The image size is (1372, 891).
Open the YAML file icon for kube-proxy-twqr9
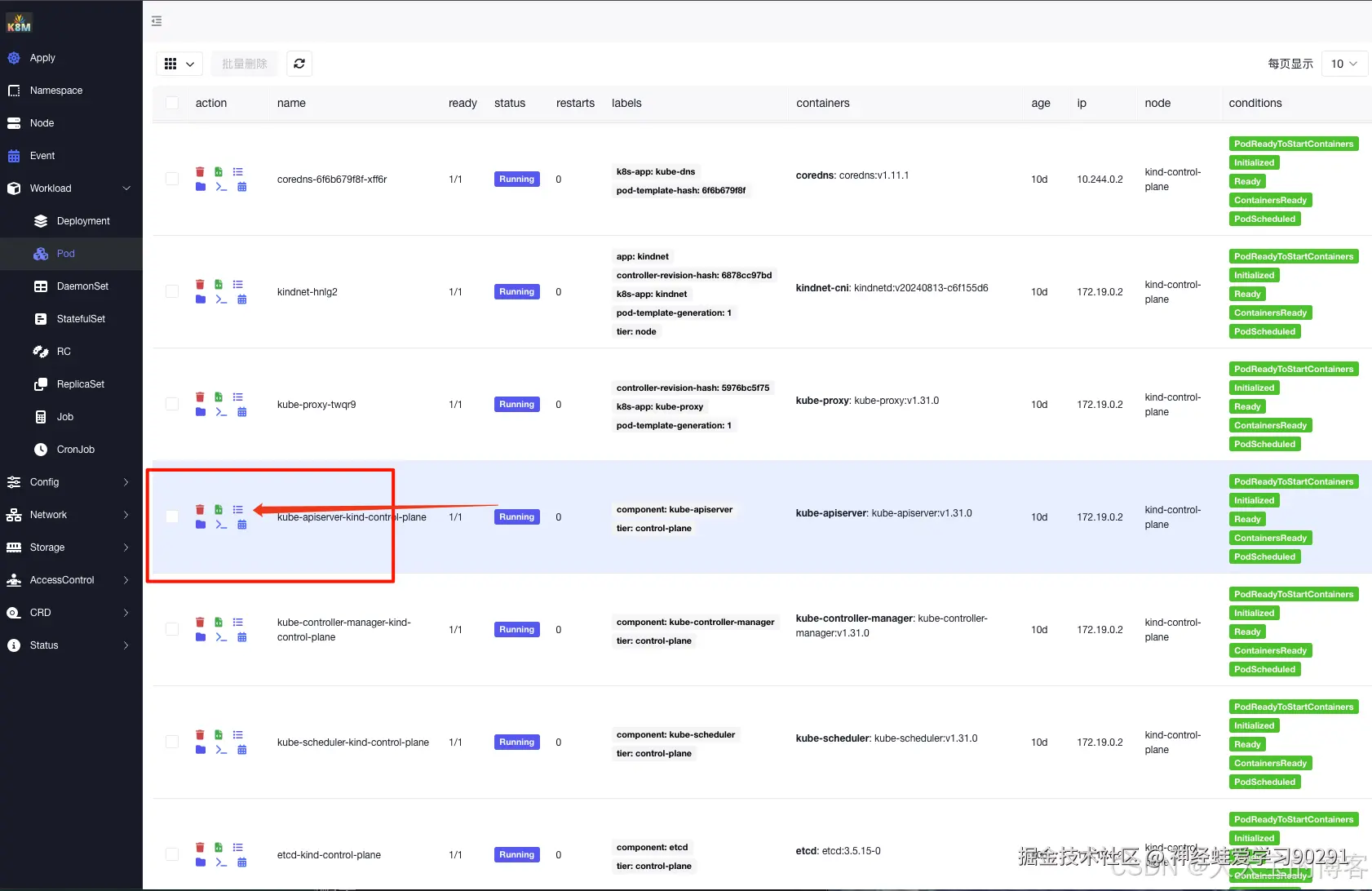pyautogui.click(x=219, y=397)
